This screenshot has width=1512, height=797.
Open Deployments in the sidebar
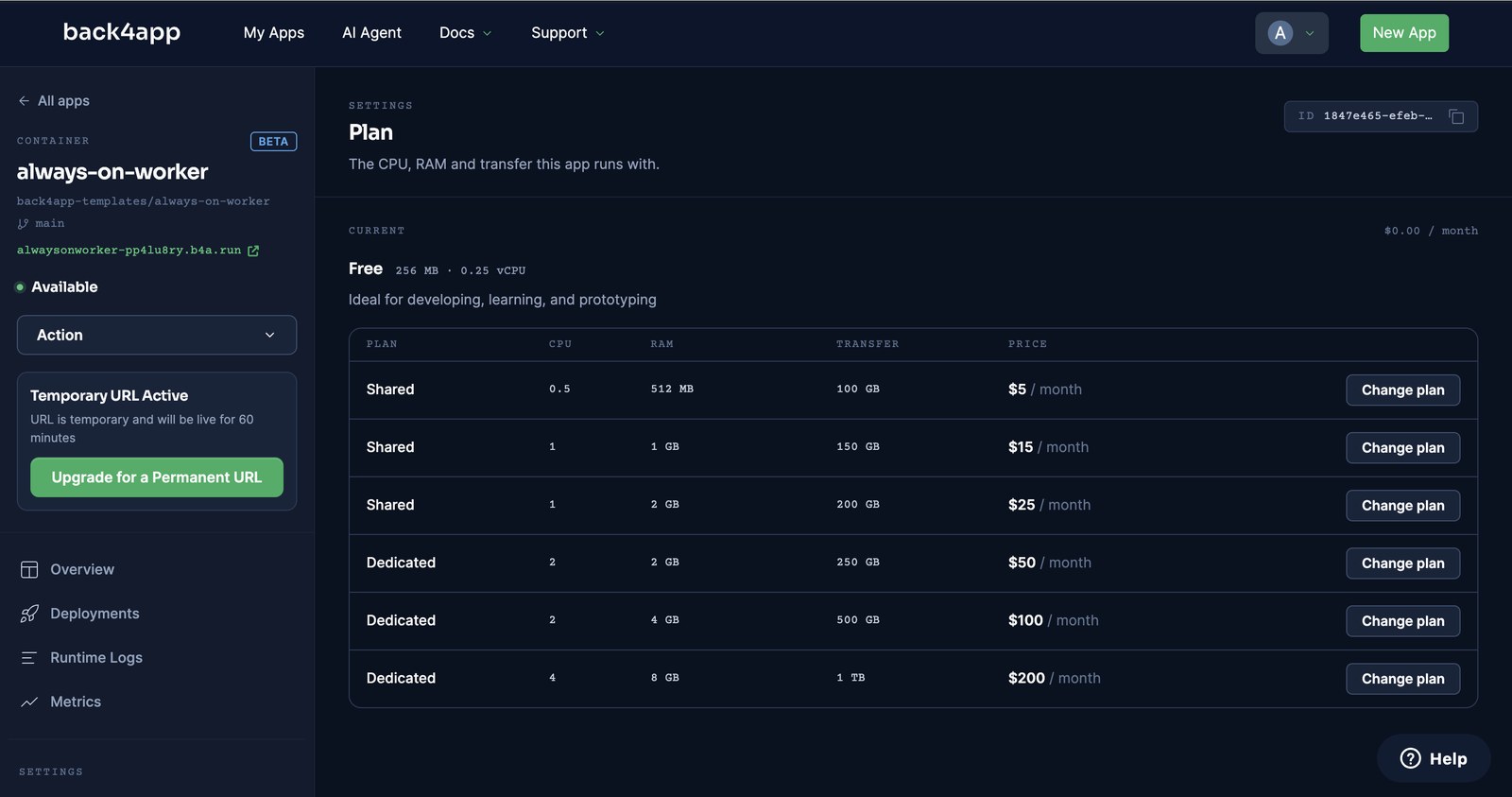pos(94,614)
